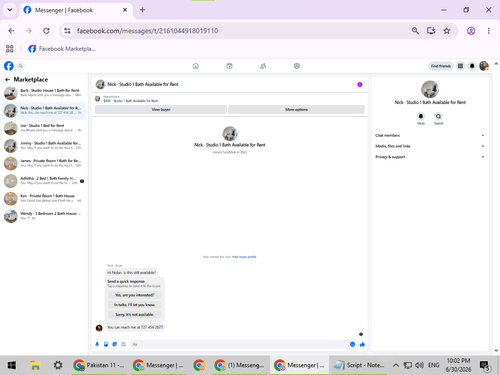
Task: Record a voice clip microphone icon
Action: point(97,344)
